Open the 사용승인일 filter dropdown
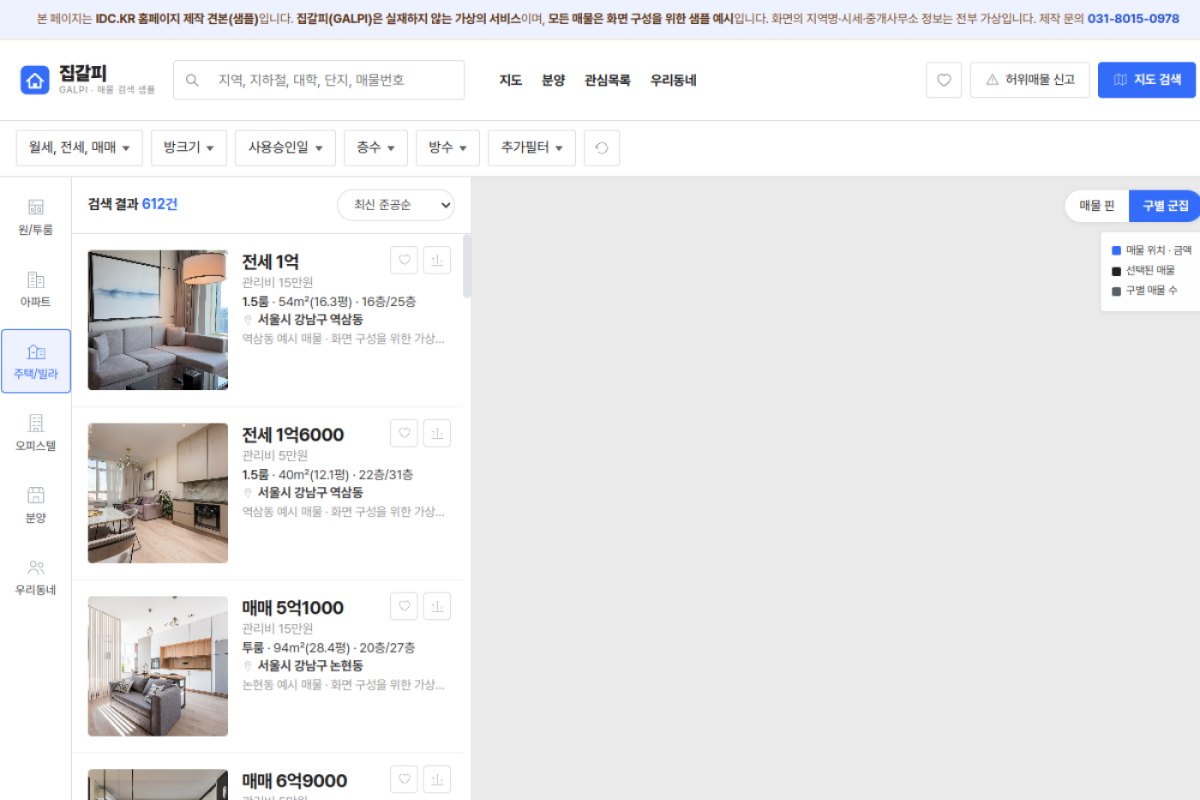The width and height of the screenshot is (1200, 800). (285, 148)
